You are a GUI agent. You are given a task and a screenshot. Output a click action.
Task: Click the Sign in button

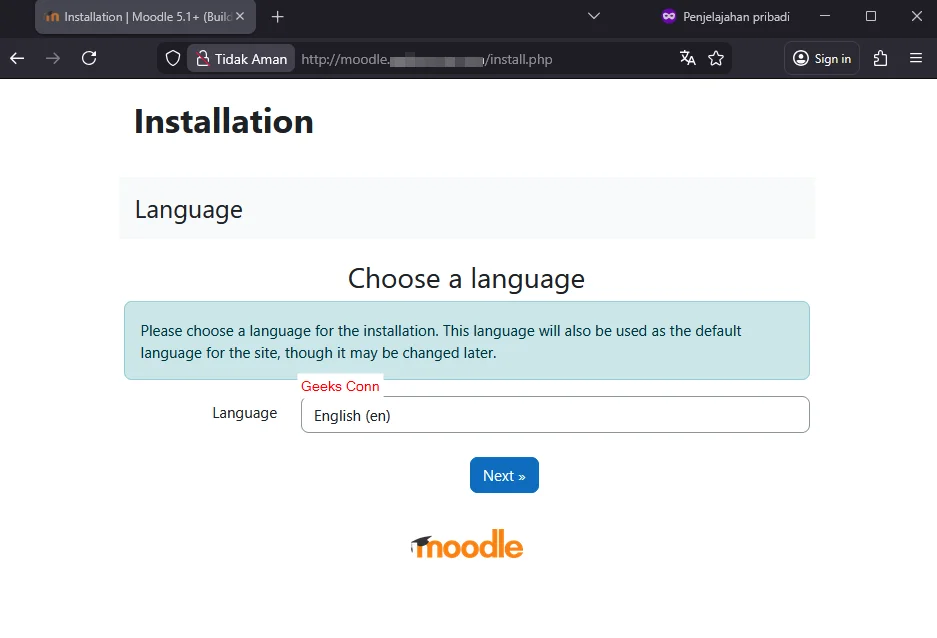click(x=821, y=58)
